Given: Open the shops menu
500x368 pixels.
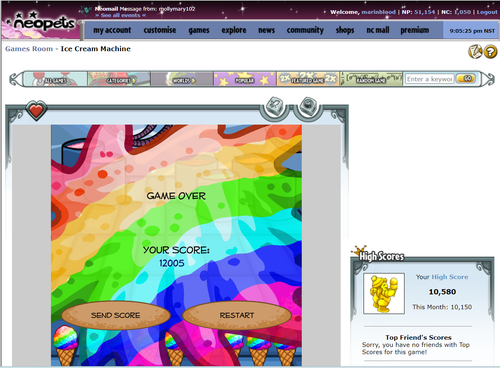Looking at the screenshot, I should [x=345, y=30].
